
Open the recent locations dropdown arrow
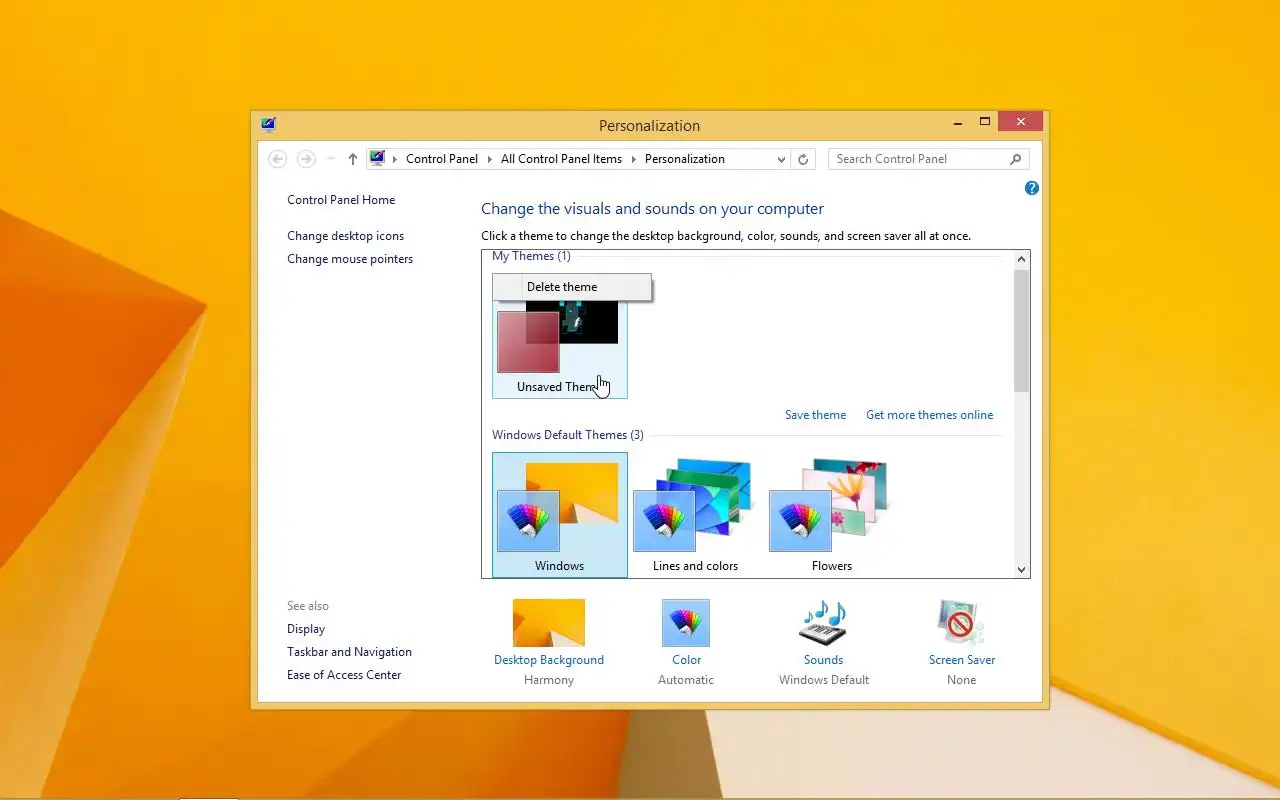[330, 159]
